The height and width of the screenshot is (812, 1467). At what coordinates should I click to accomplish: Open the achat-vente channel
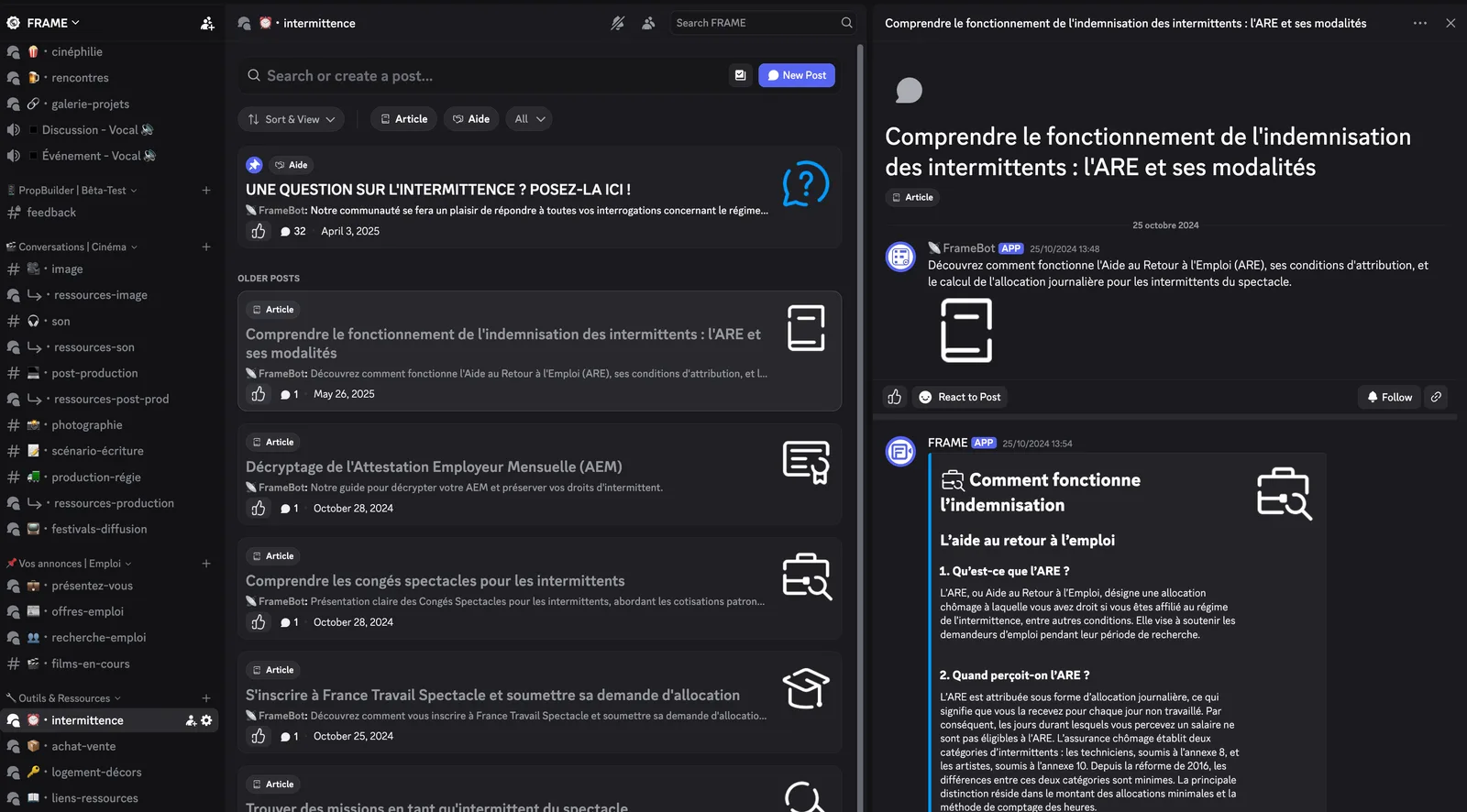coord(110,746)
